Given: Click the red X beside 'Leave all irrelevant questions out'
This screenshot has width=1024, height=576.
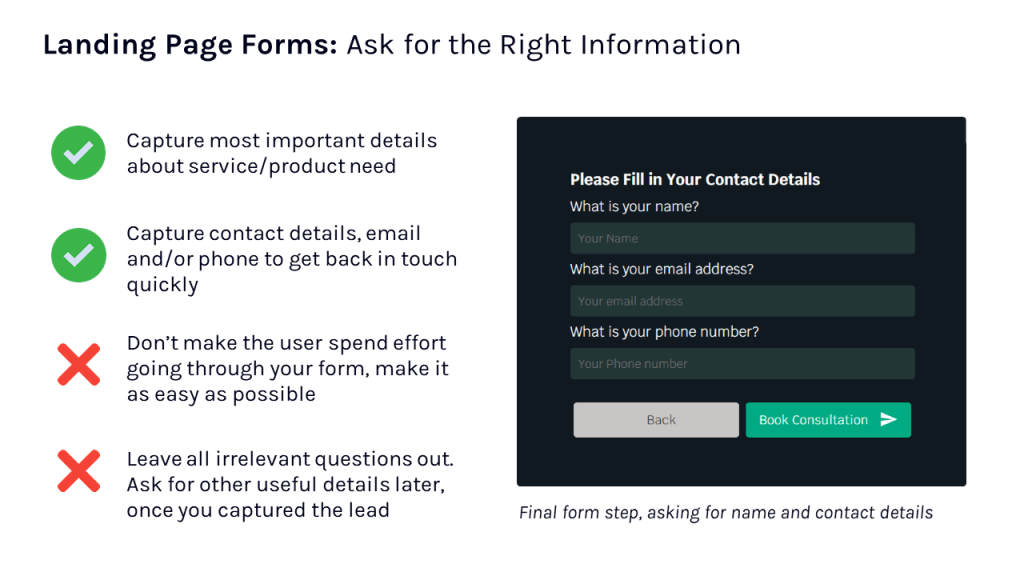Looking at the screenshot, I should [78, 471].
